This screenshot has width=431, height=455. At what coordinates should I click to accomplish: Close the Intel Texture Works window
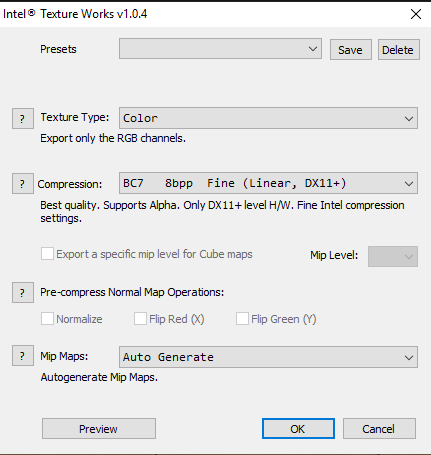[x=416, y=14]
